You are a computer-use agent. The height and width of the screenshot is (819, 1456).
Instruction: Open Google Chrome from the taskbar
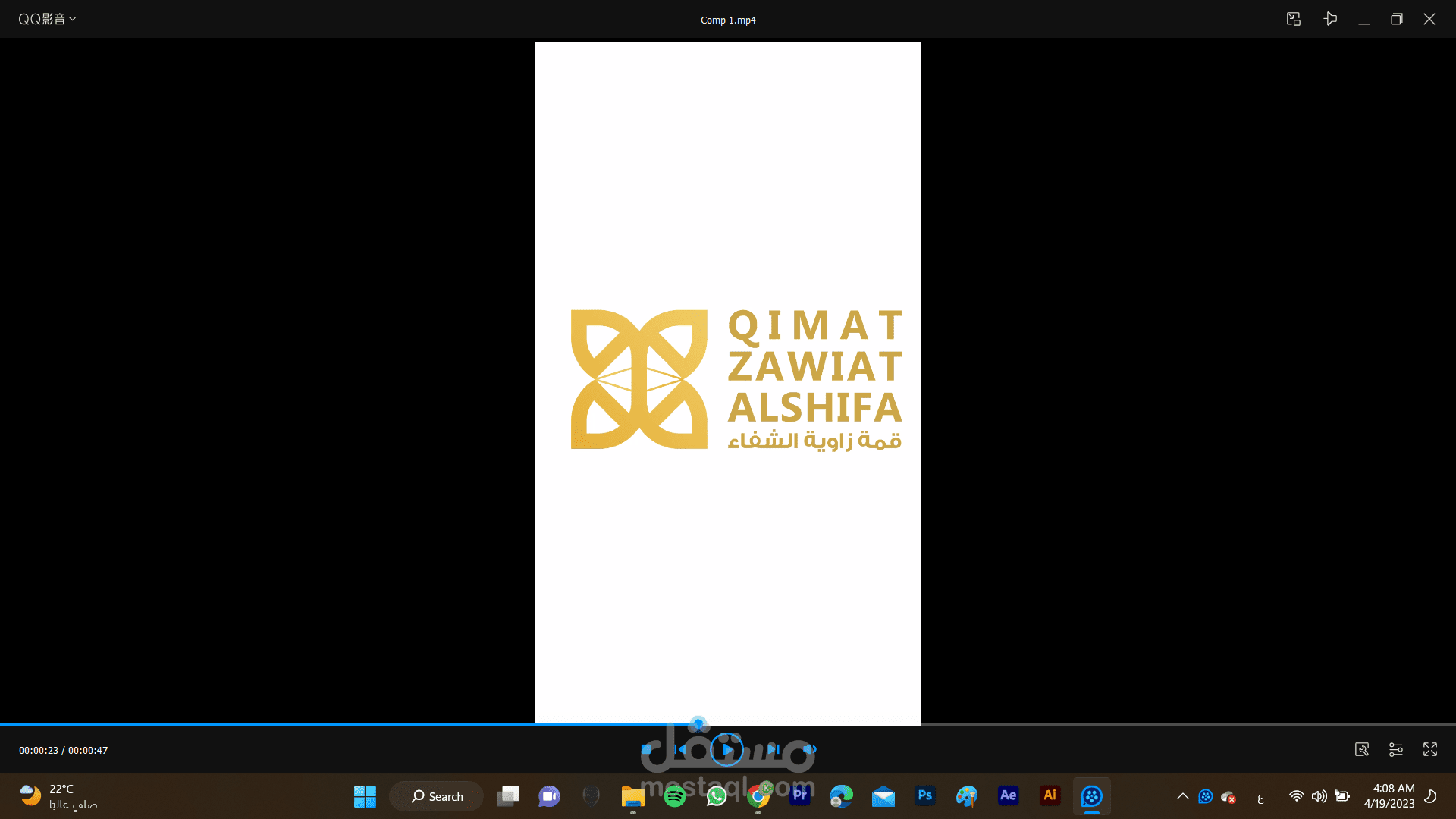[x=758, y=796]
